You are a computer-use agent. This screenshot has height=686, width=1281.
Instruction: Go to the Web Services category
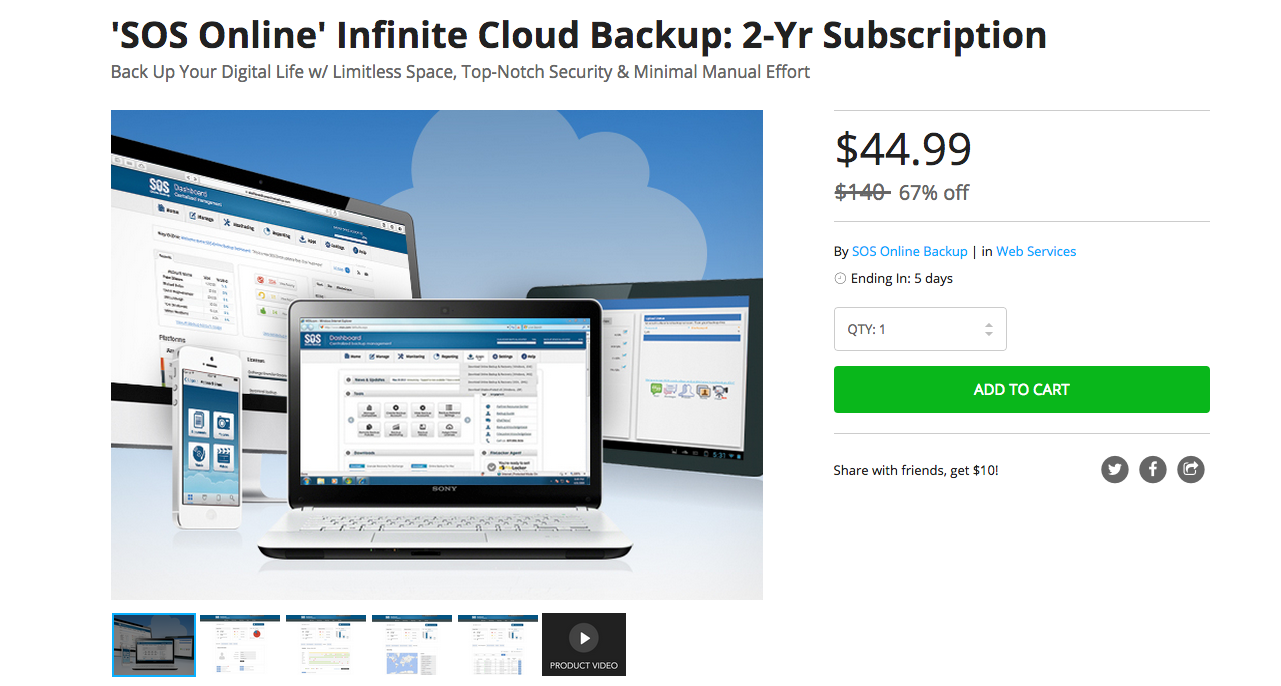tap(1036, 252)
